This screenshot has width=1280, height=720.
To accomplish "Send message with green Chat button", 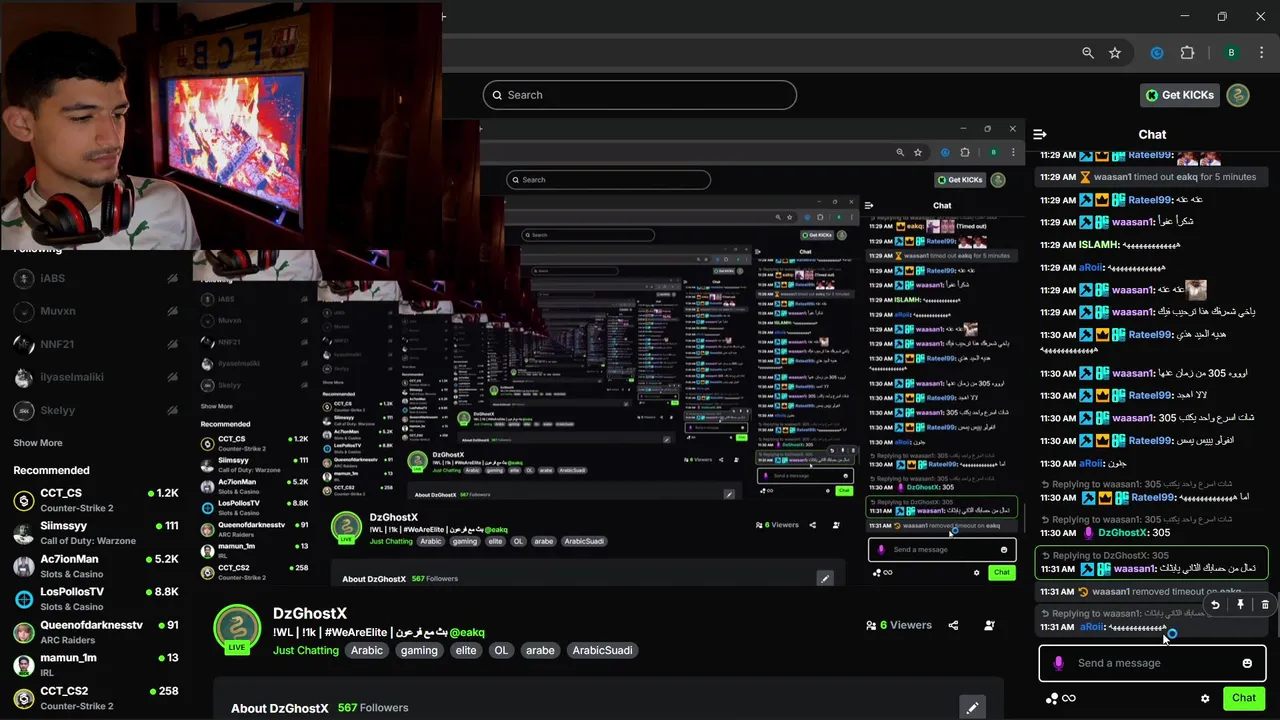I will tap(1244, 698).
